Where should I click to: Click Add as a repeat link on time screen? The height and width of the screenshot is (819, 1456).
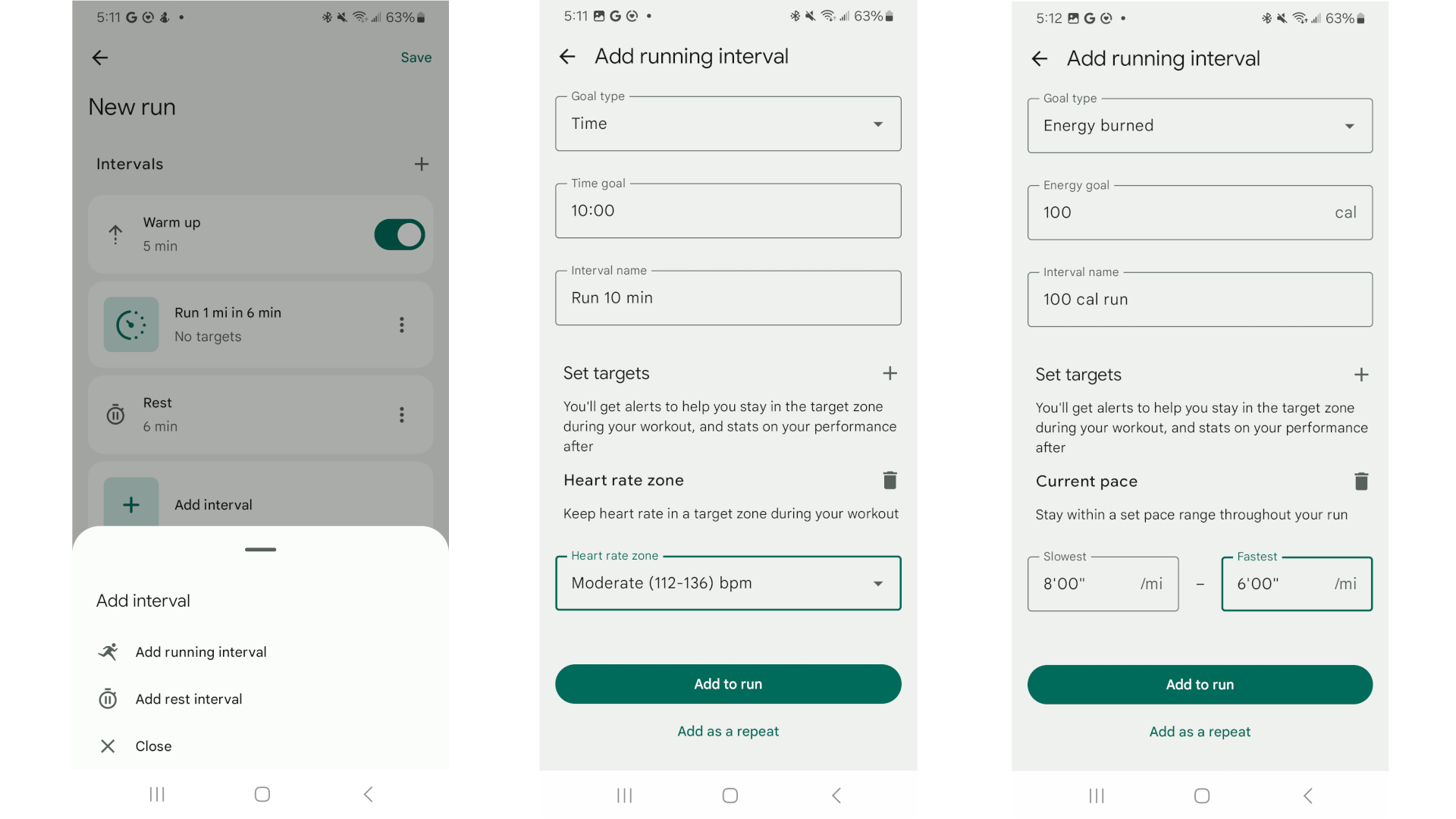[728, 731]
